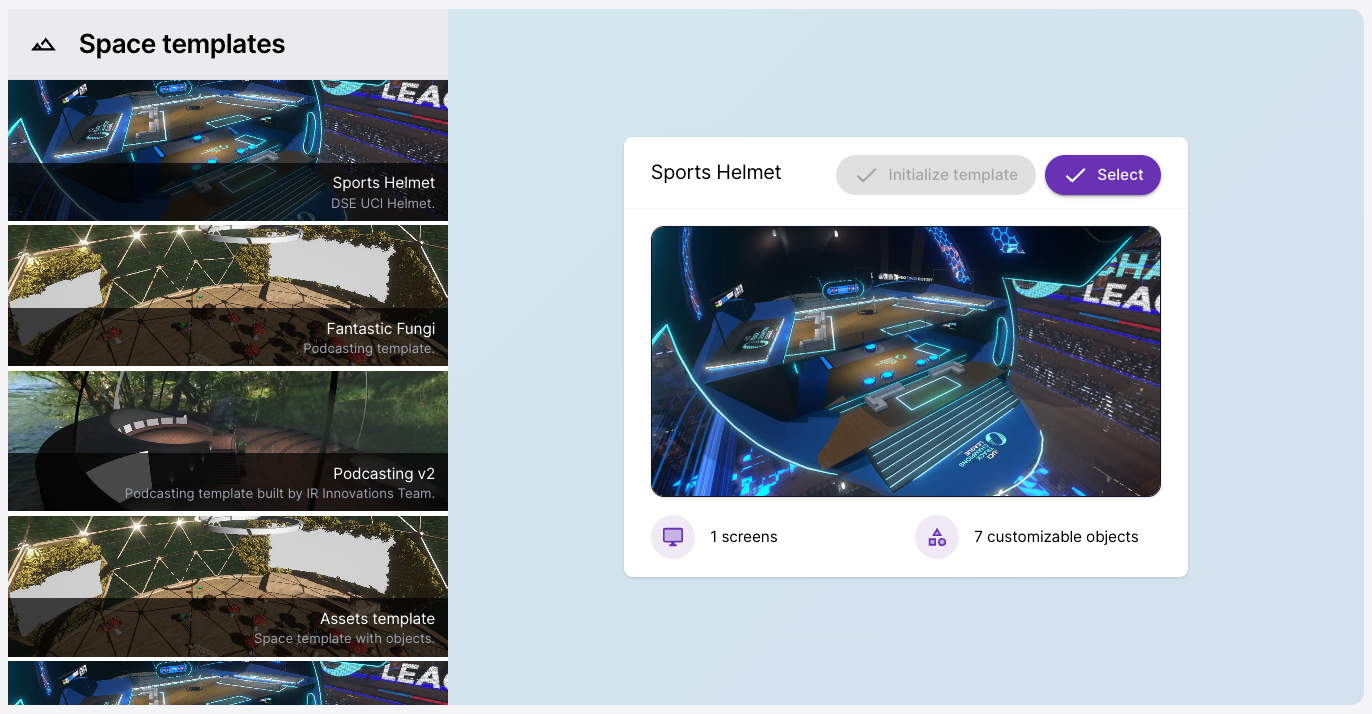Click the Sports Helmet title in detail card

[x=716, y=172]
